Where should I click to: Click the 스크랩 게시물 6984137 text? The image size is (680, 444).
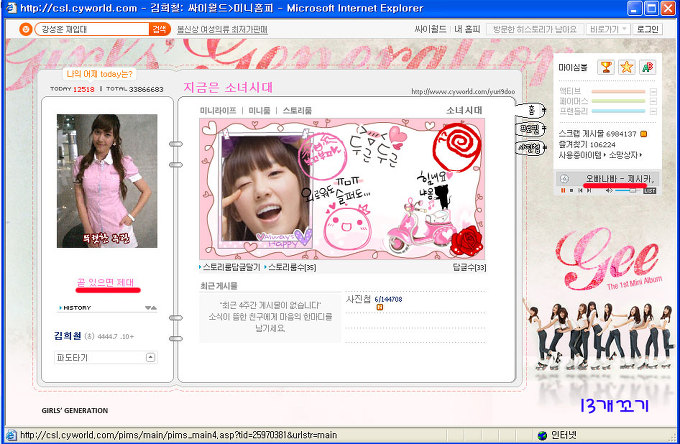click(597, 134)
